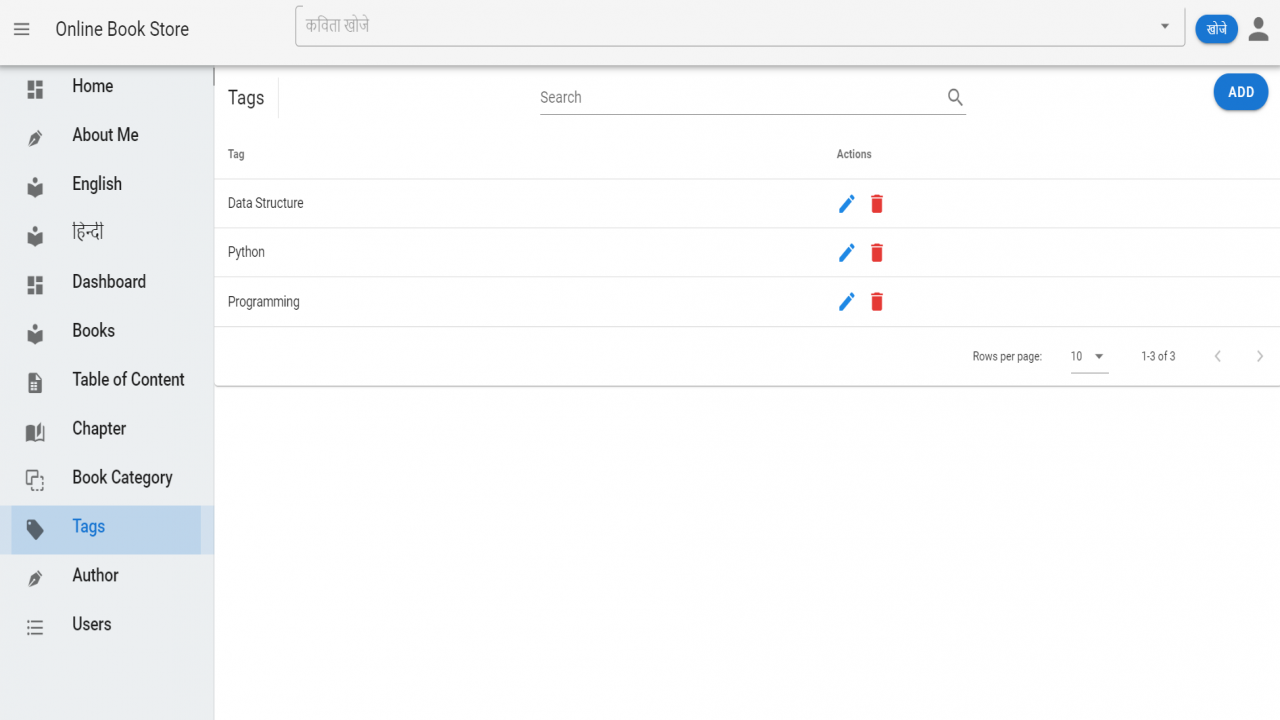
Task: Click the magnifier icon in Tags search
Action: [955, 97]
